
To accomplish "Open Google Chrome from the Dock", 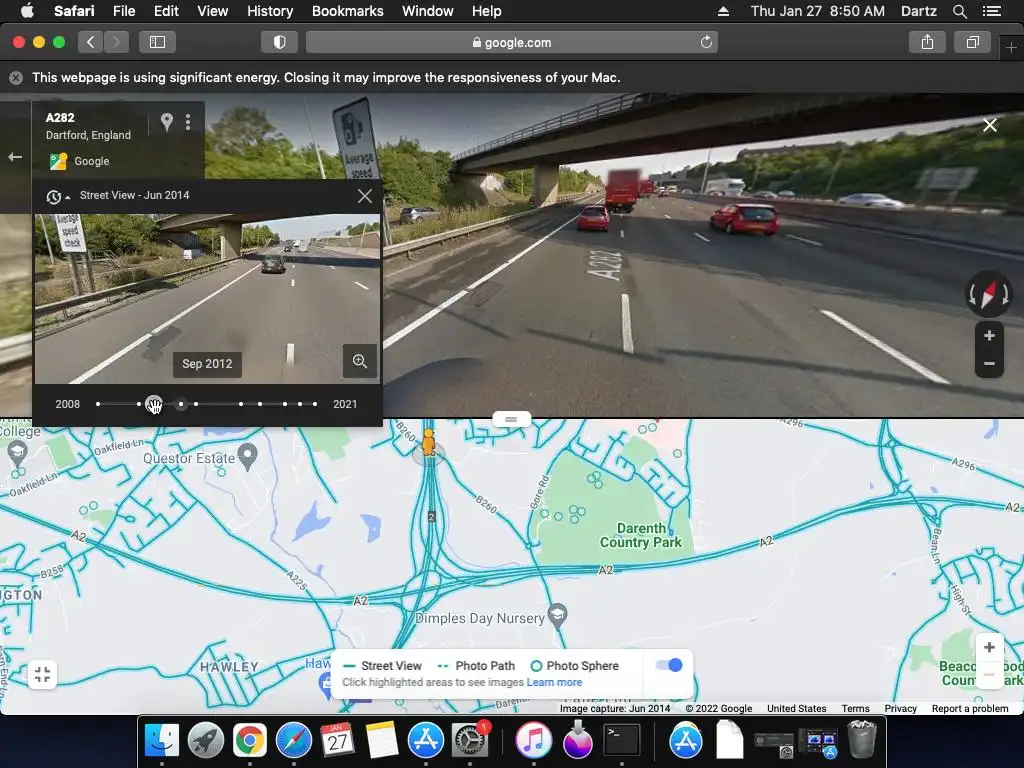I will point(249,741).
